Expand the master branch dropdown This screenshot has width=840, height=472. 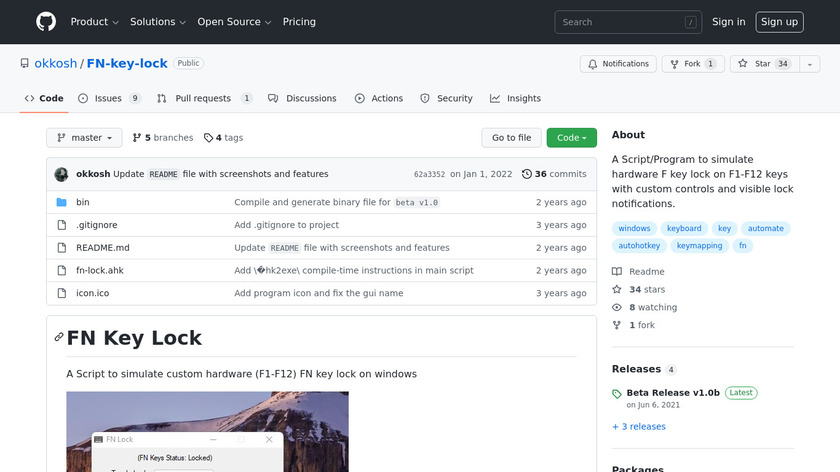pos(84,138)
